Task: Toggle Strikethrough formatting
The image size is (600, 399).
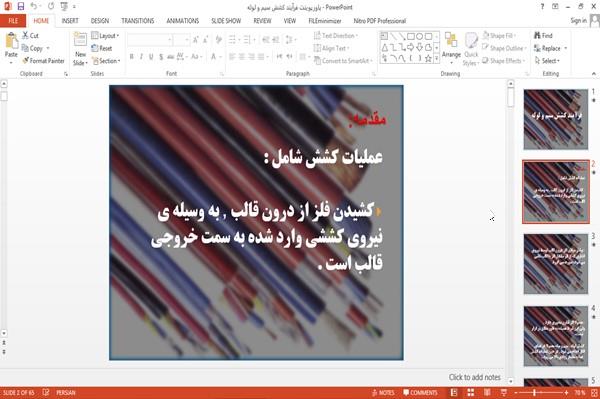Action: [x=171, y=57]
